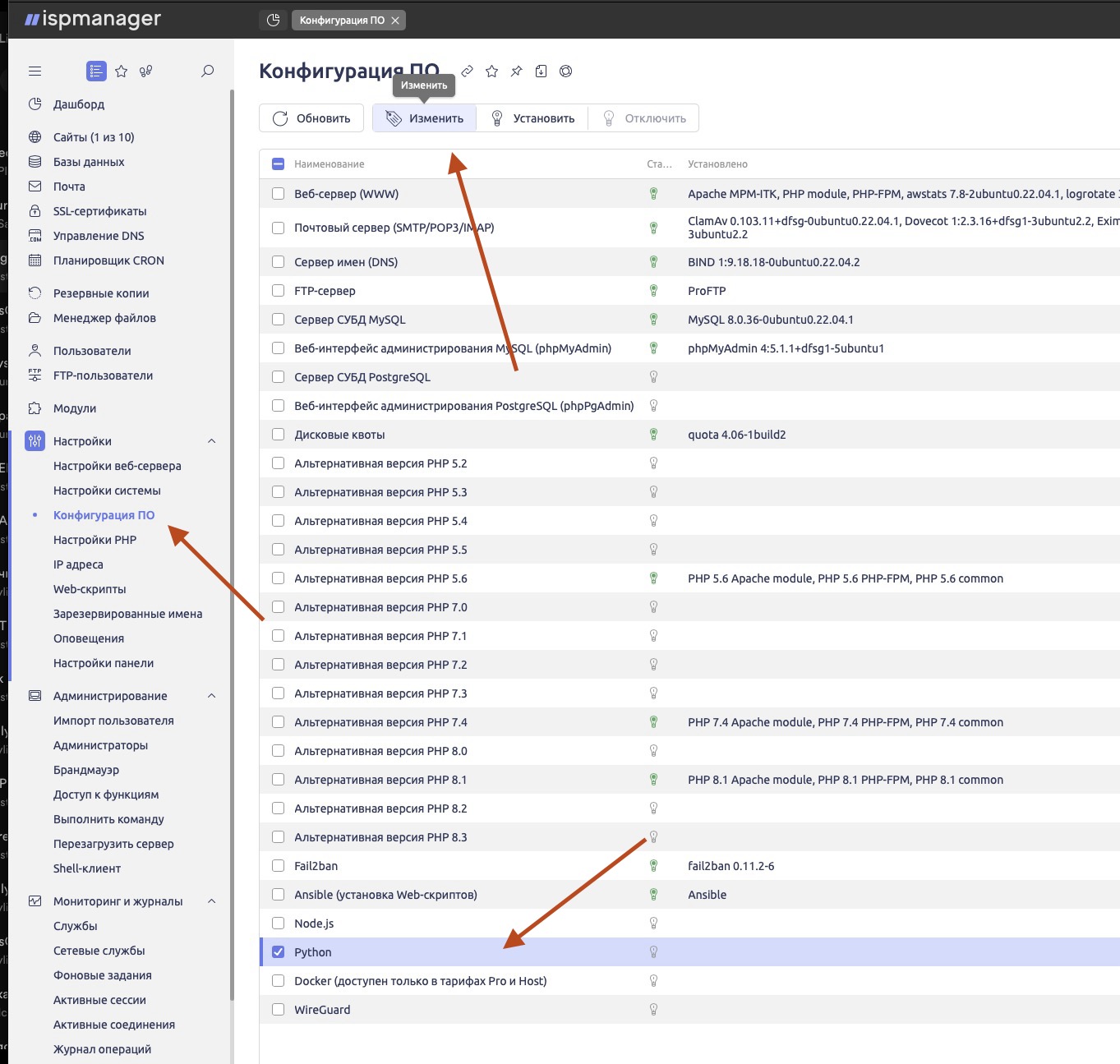Copy page link icon next to title
Screen dimensions: 1120x1064
[x=467, y=71]
